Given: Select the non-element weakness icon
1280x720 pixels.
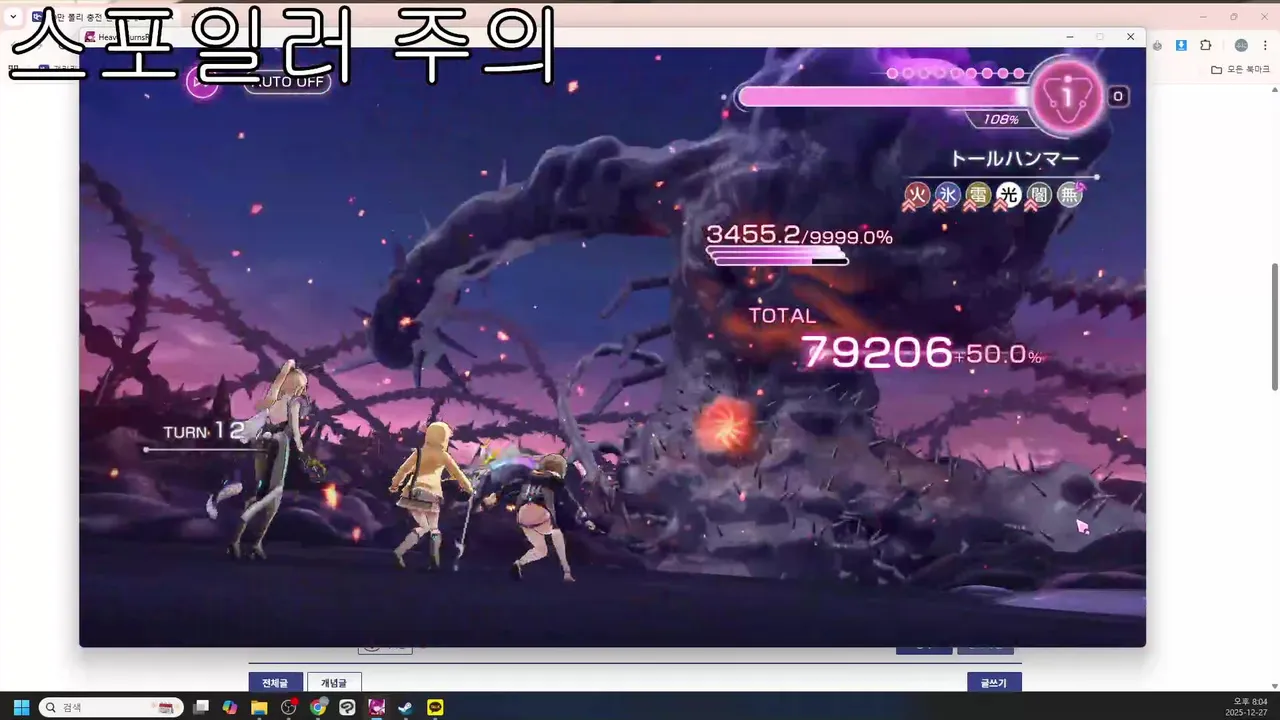Looking at the screenshot, I should pyautogui.click(x=1070, y=195).
